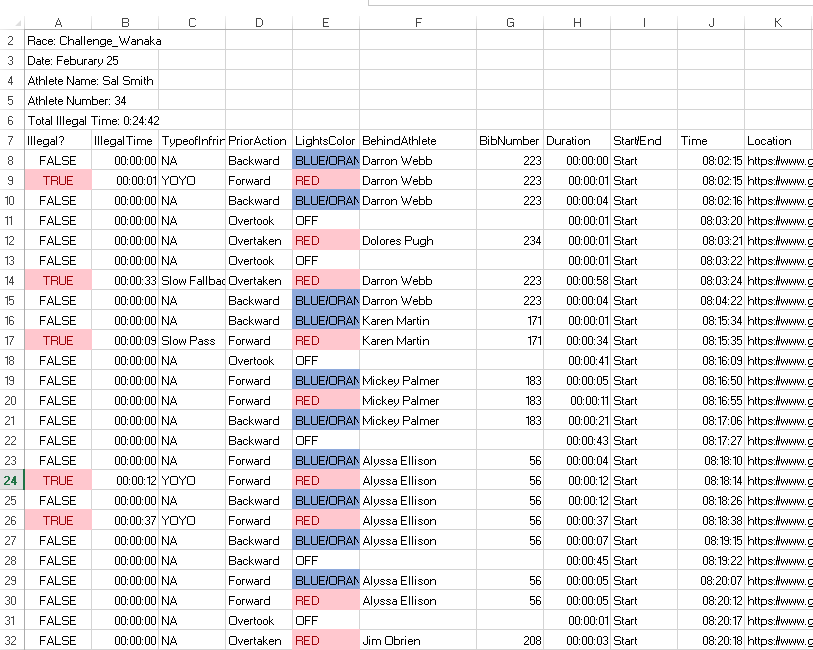Screen dimensions: 813x650
Task: Click time 08:03:20 cell
Action: 711,220
